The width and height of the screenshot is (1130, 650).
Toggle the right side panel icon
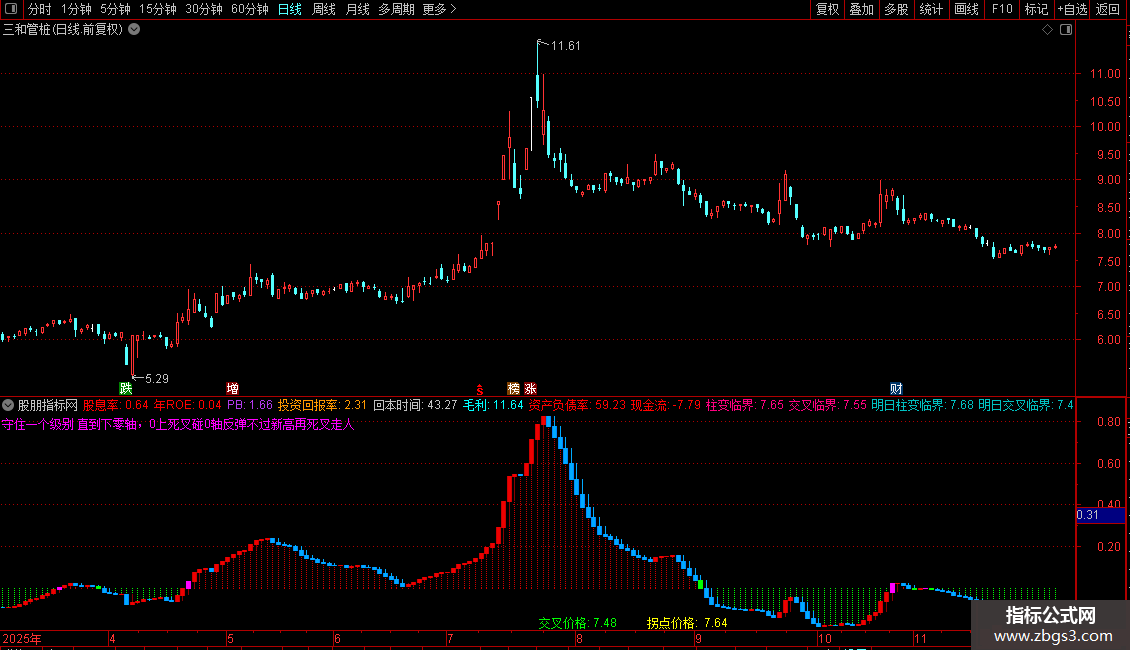[x=1066, y=30]
